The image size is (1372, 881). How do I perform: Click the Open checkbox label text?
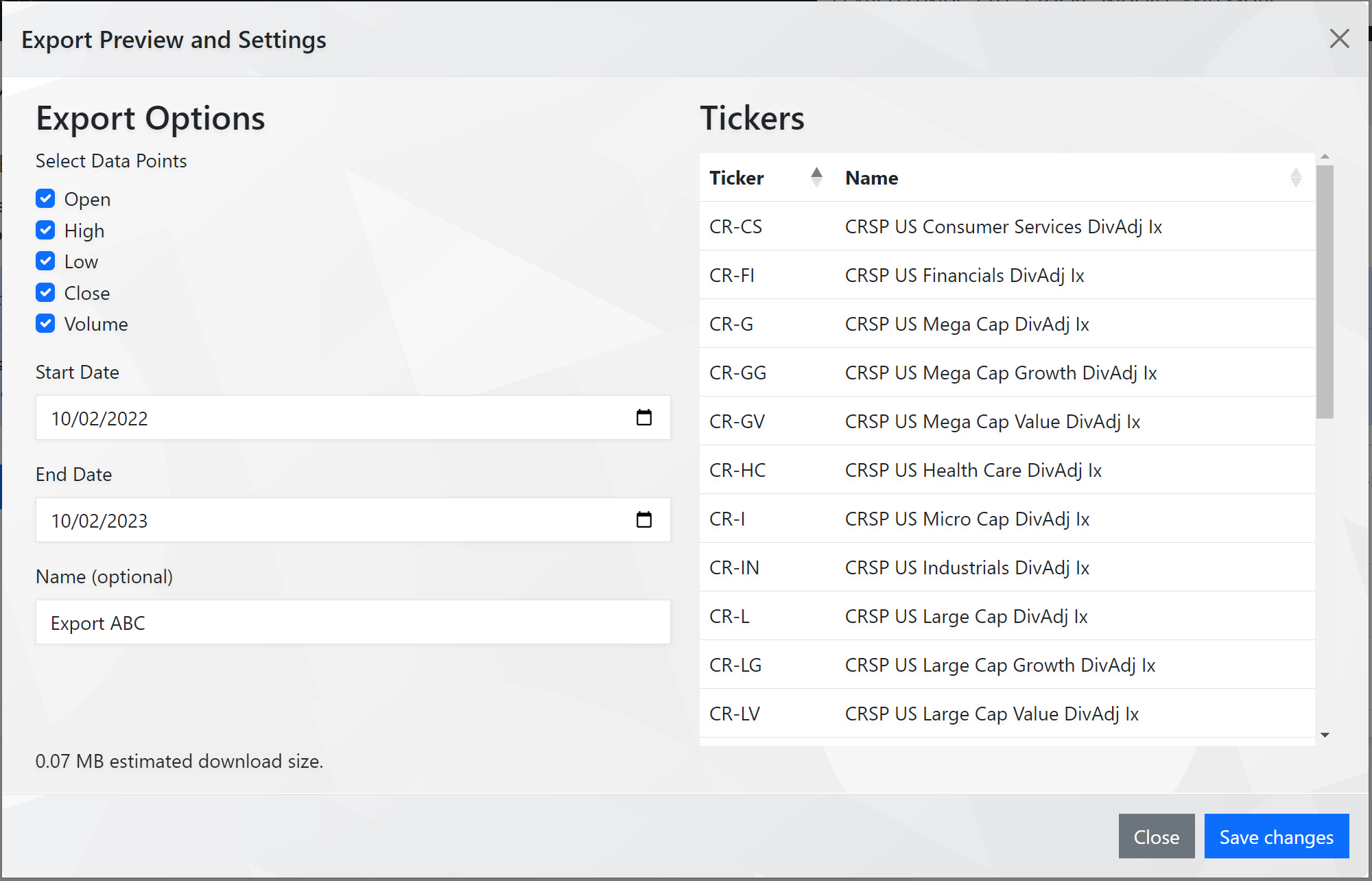coord(87,199)
